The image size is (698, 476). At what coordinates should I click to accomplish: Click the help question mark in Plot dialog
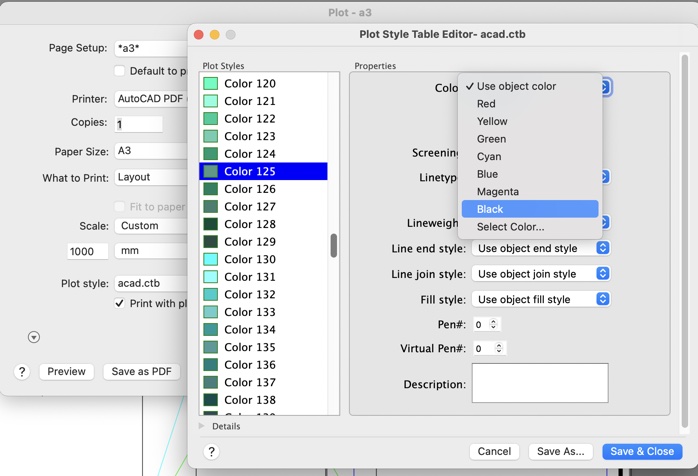point(22,372)
